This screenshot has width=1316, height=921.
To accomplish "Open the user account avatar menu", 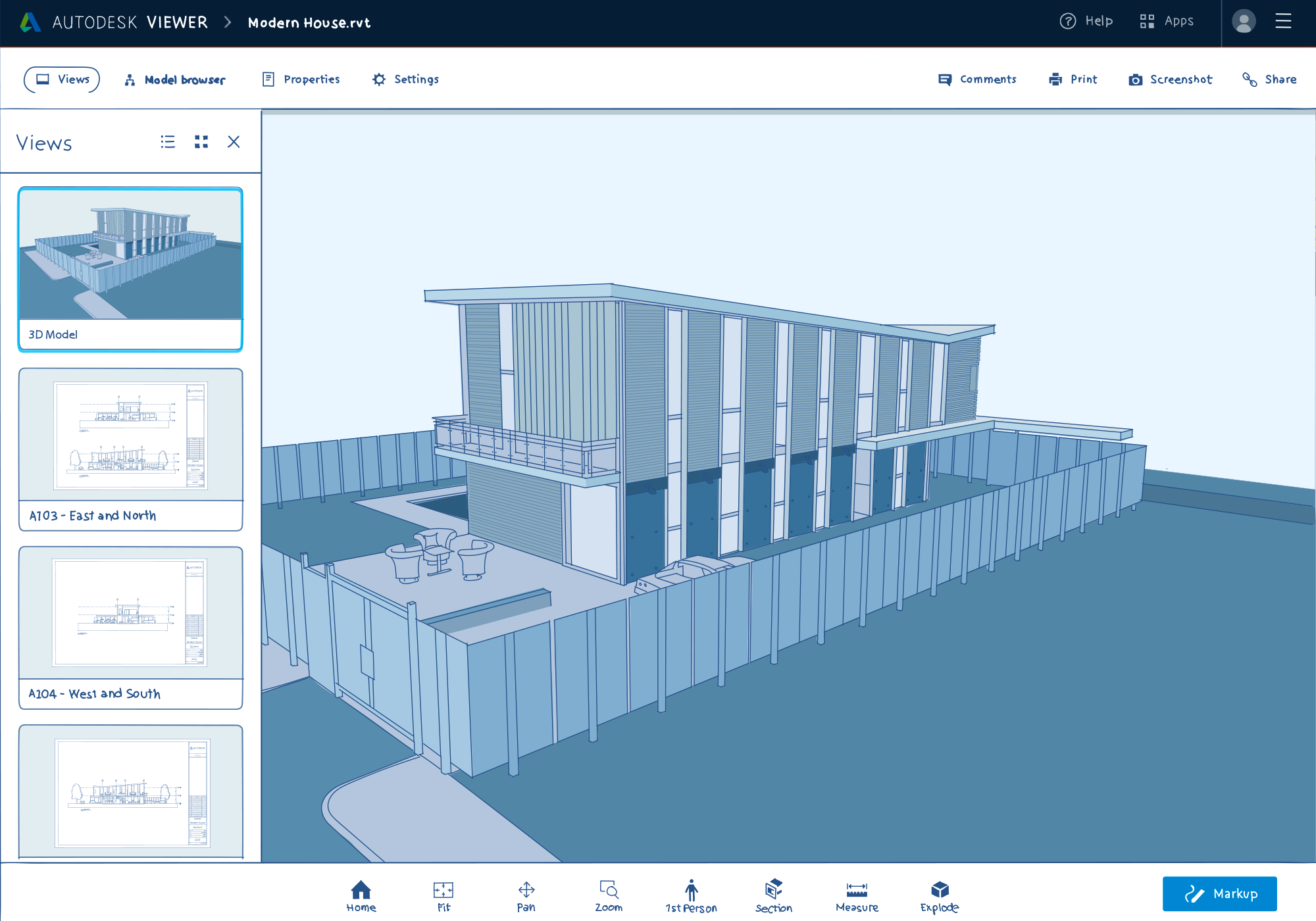I will (x=1243, y=22).
